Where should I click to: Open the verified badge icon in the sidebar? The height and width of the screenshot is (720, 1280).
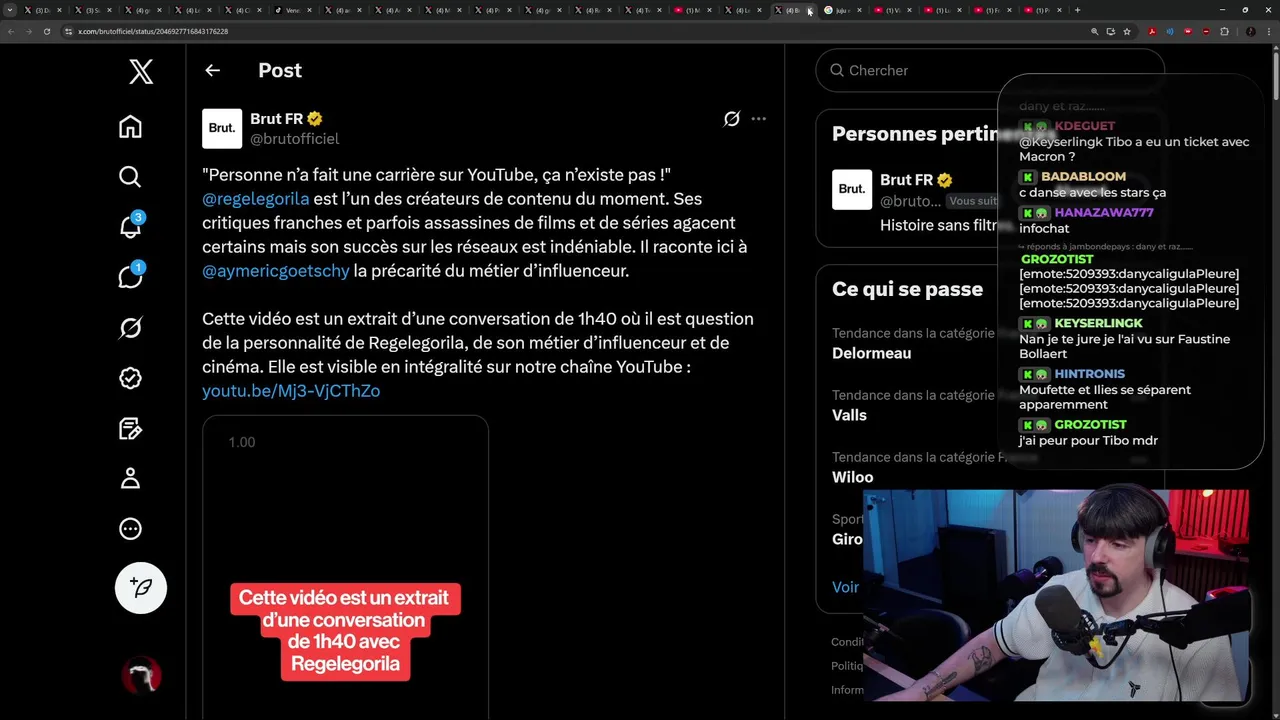coord(130,378)
